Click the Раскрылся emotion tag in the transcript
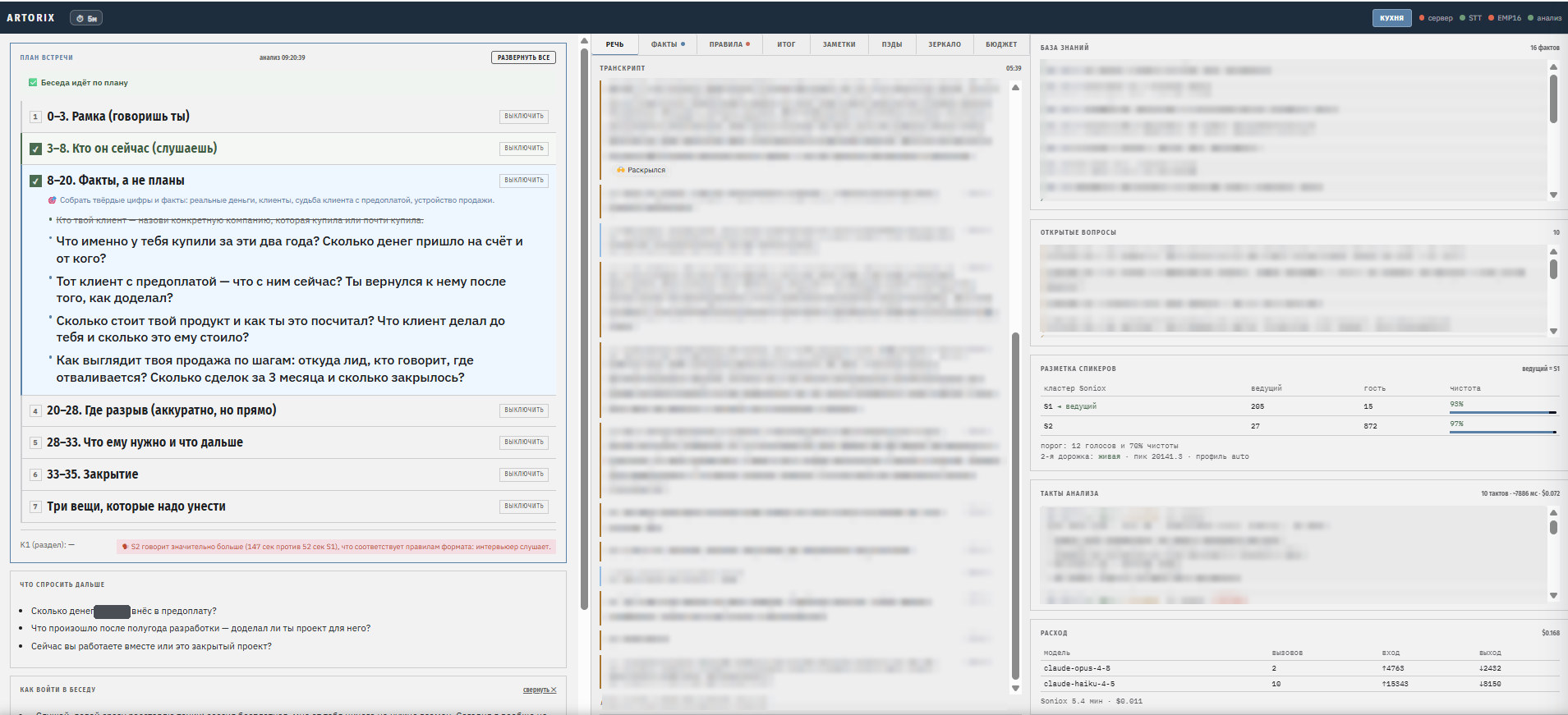1568x715 pixels. click(x=641, y=170)
